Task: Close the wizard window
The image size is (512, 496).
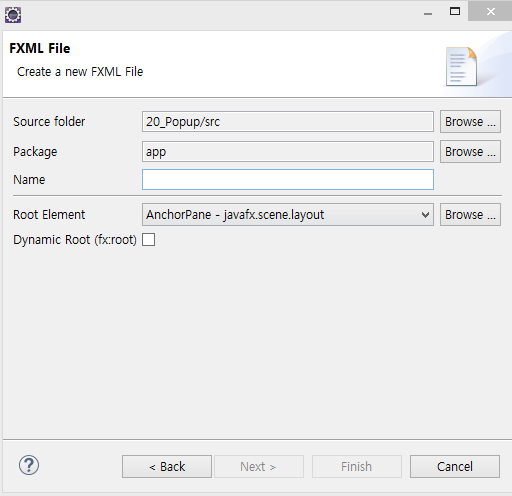Action: click(490, 12)
